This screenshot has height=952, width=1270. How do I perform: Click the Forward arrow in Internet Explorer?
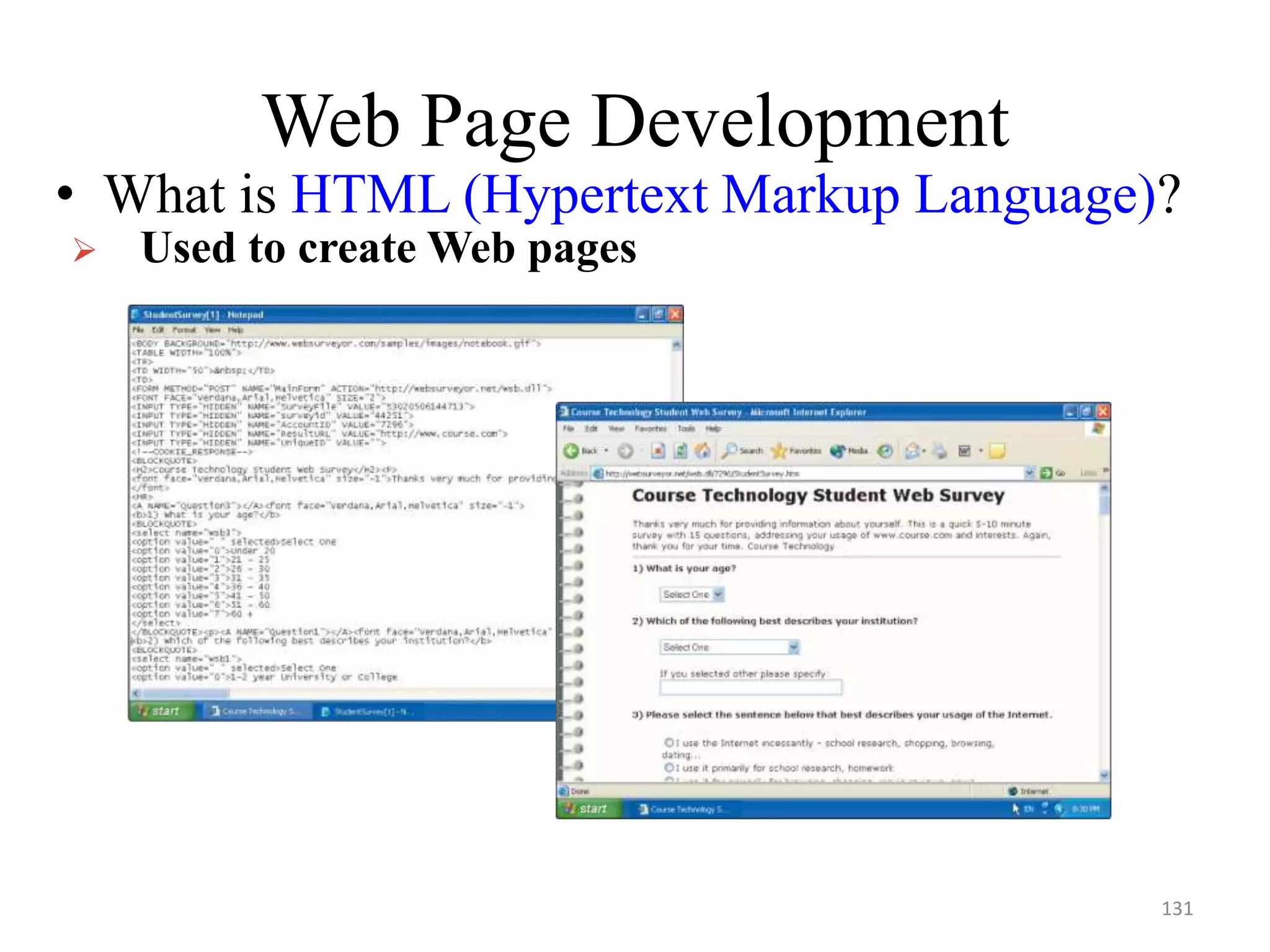(x=626, y=451)
